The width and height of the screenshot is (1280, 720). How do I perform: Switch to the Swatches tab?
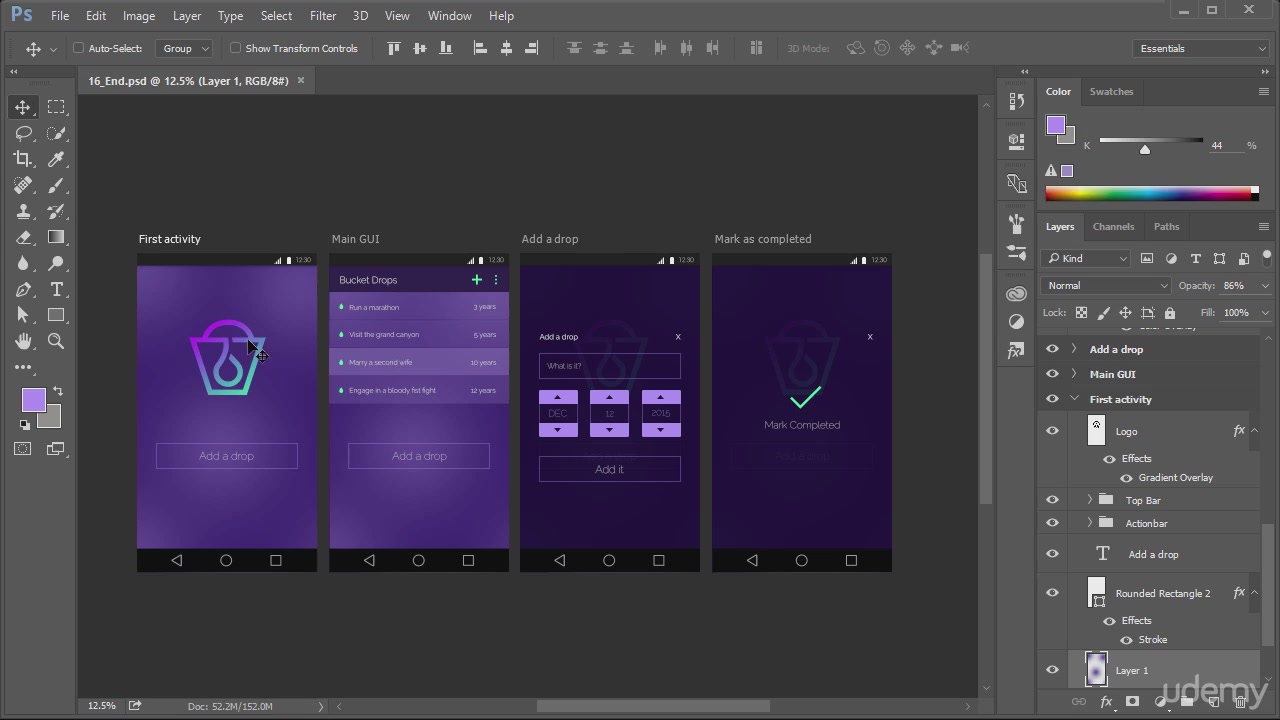point(1111,92)
